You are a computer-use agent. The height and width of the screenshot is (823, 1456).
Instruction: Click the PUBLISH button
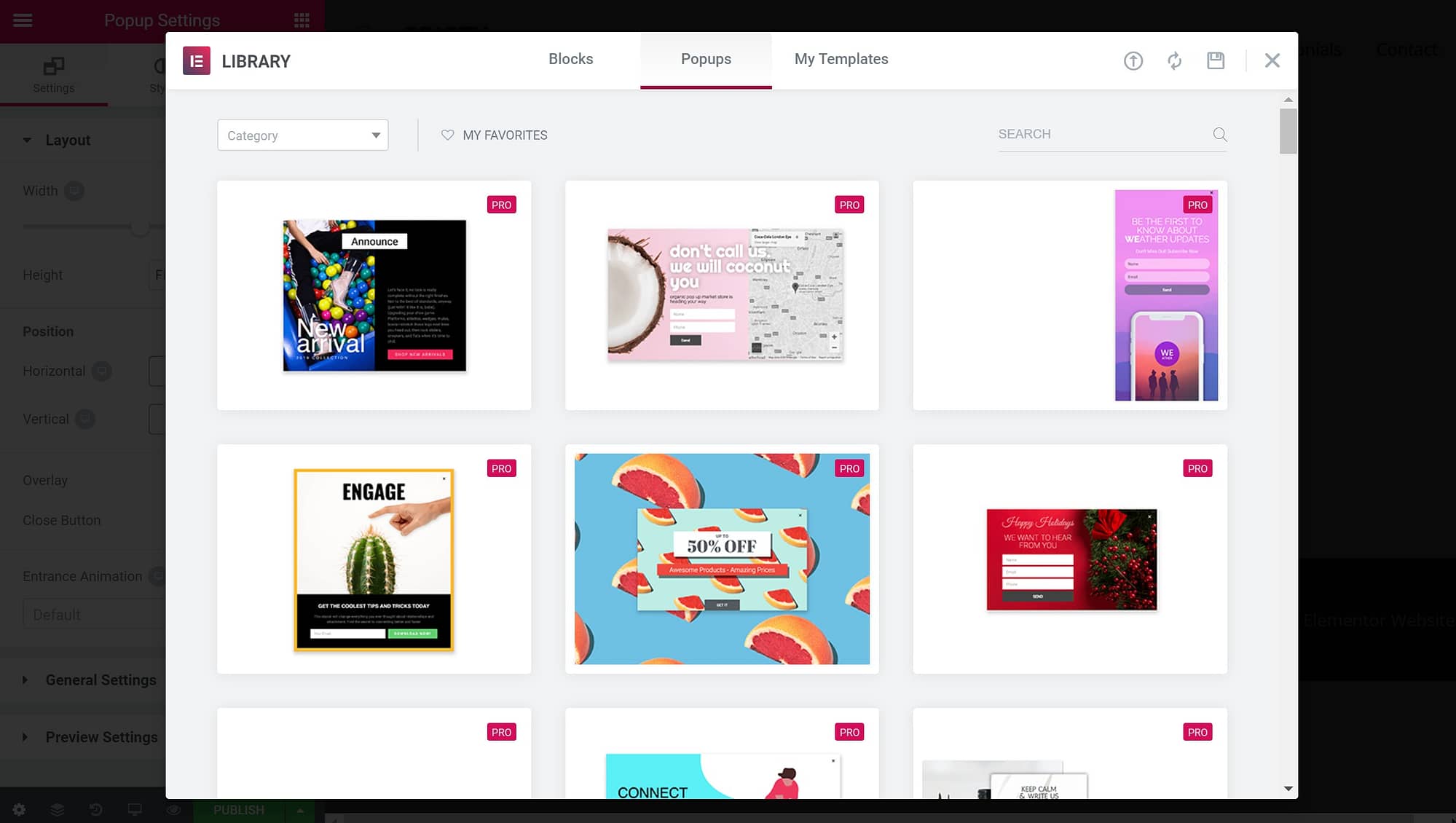pyautogui.click(x=239, y=810)
